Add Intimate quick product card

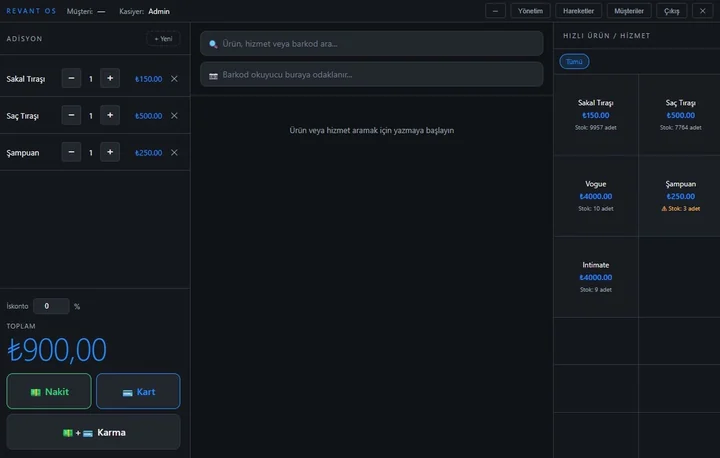[596, 277]
